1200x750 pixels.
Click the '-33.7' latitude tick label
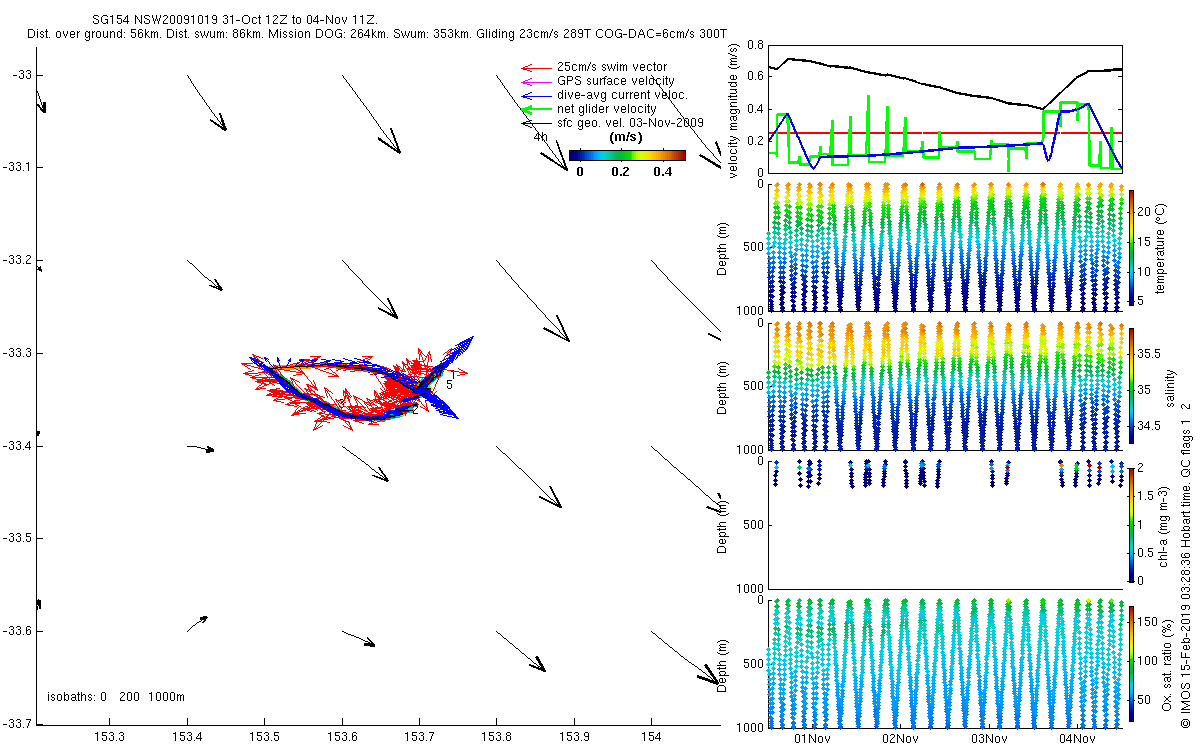[20, 723]
